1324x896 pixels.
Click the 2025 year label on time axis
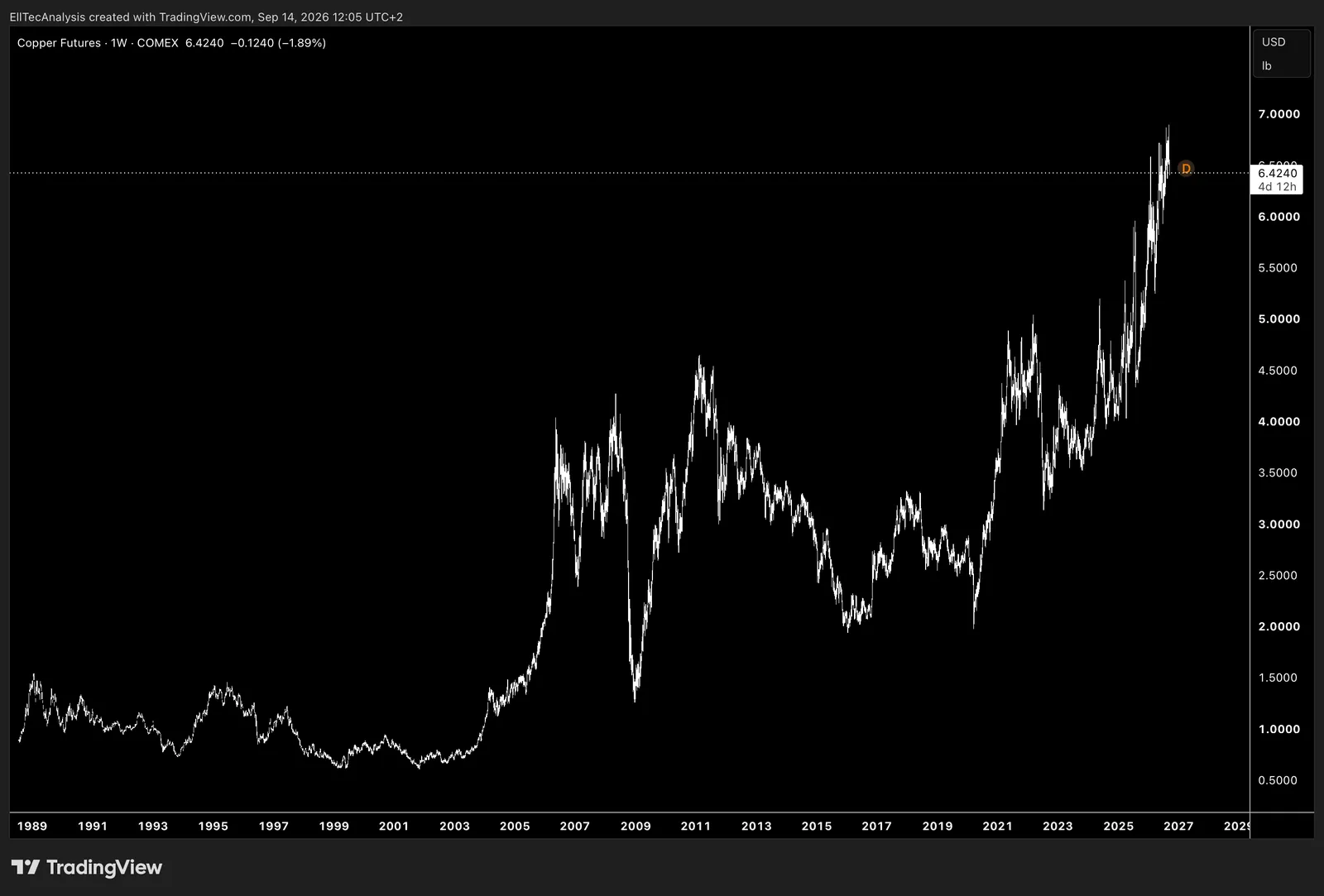(1119, 826)
